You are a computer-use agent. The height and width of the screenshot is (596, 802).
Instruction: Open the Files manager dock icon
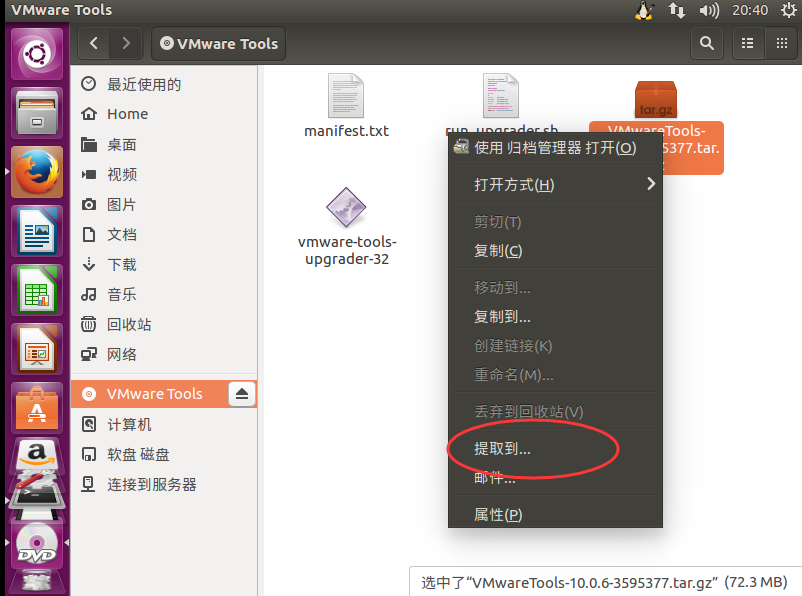(x=37, y=113)
